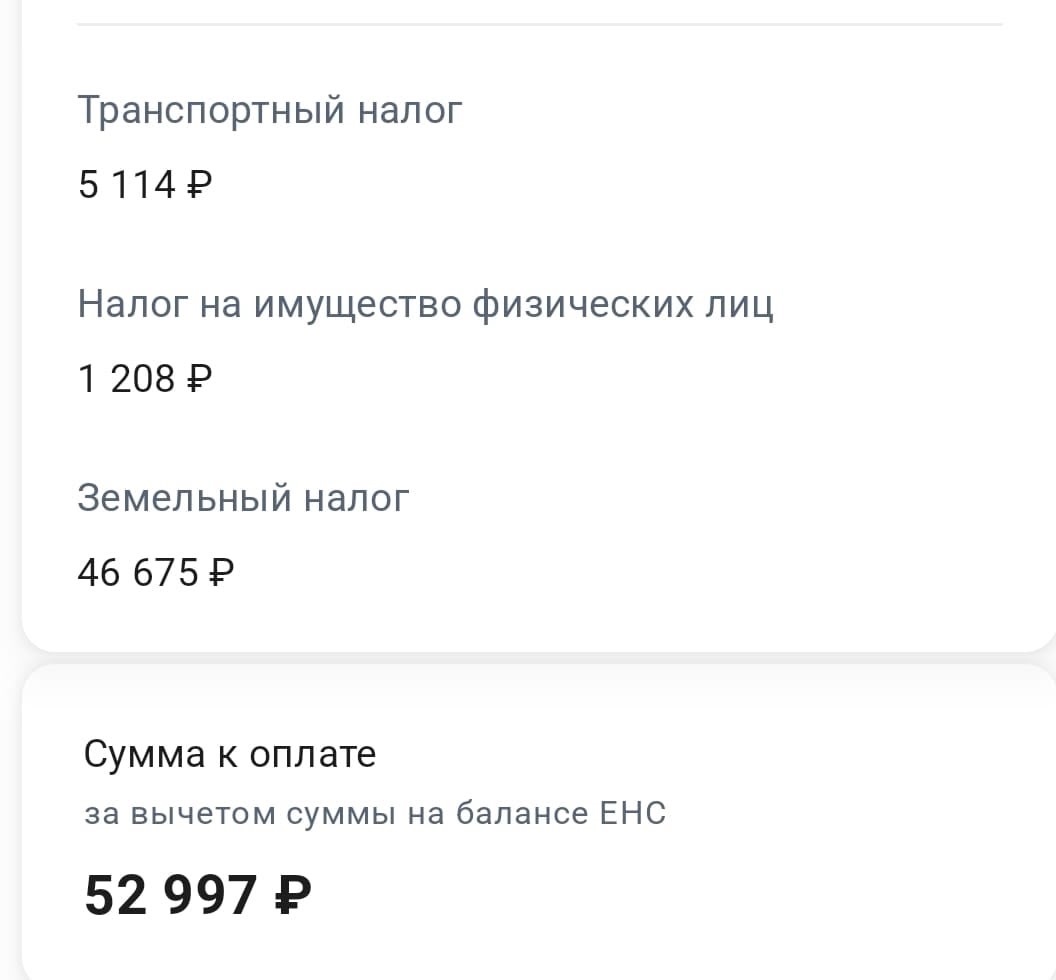Select the Налог на имущество физических лиц label

point(425,304)
